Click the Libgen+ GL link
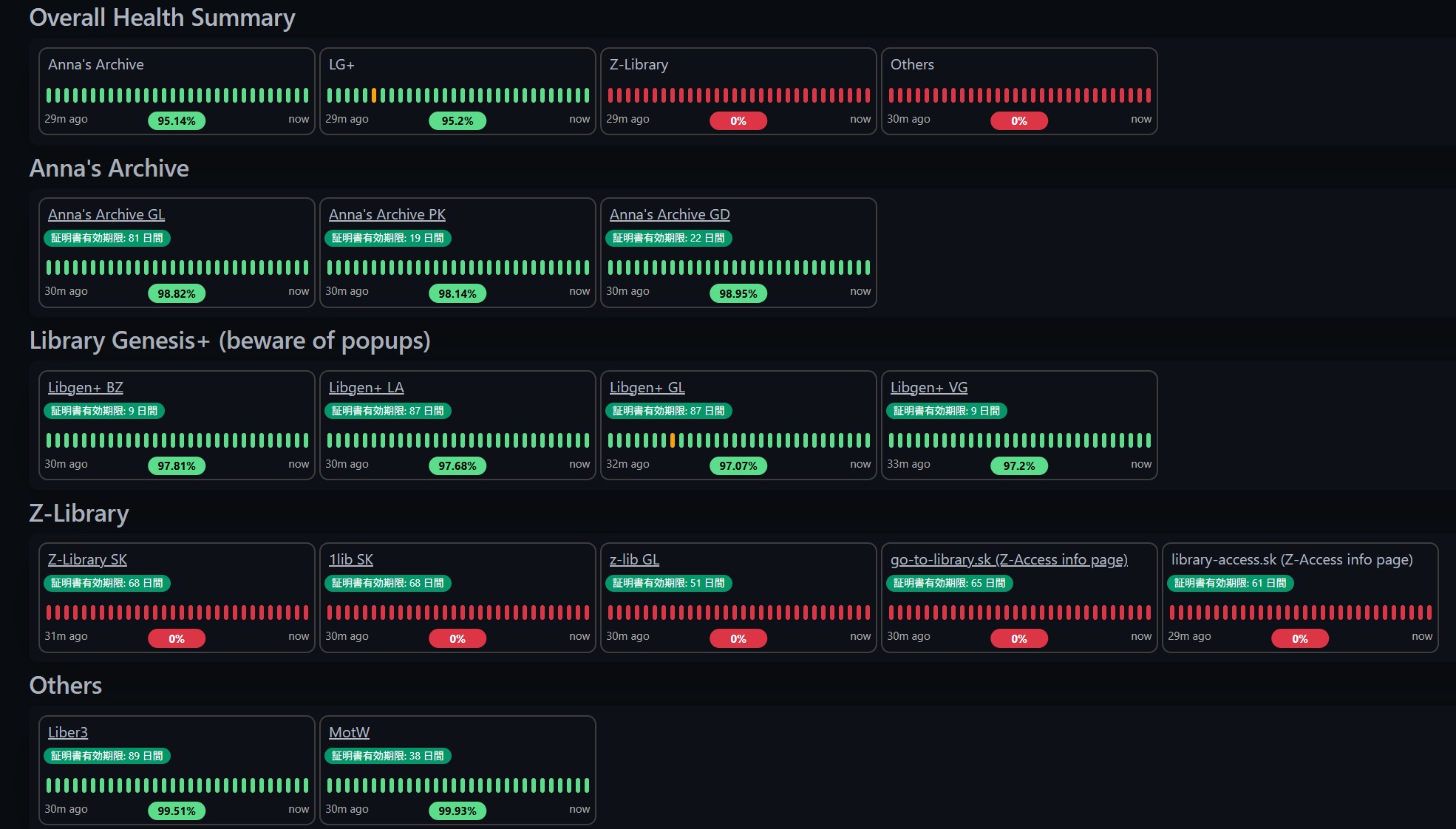1456x829 pixels. (x=647, y=387)
